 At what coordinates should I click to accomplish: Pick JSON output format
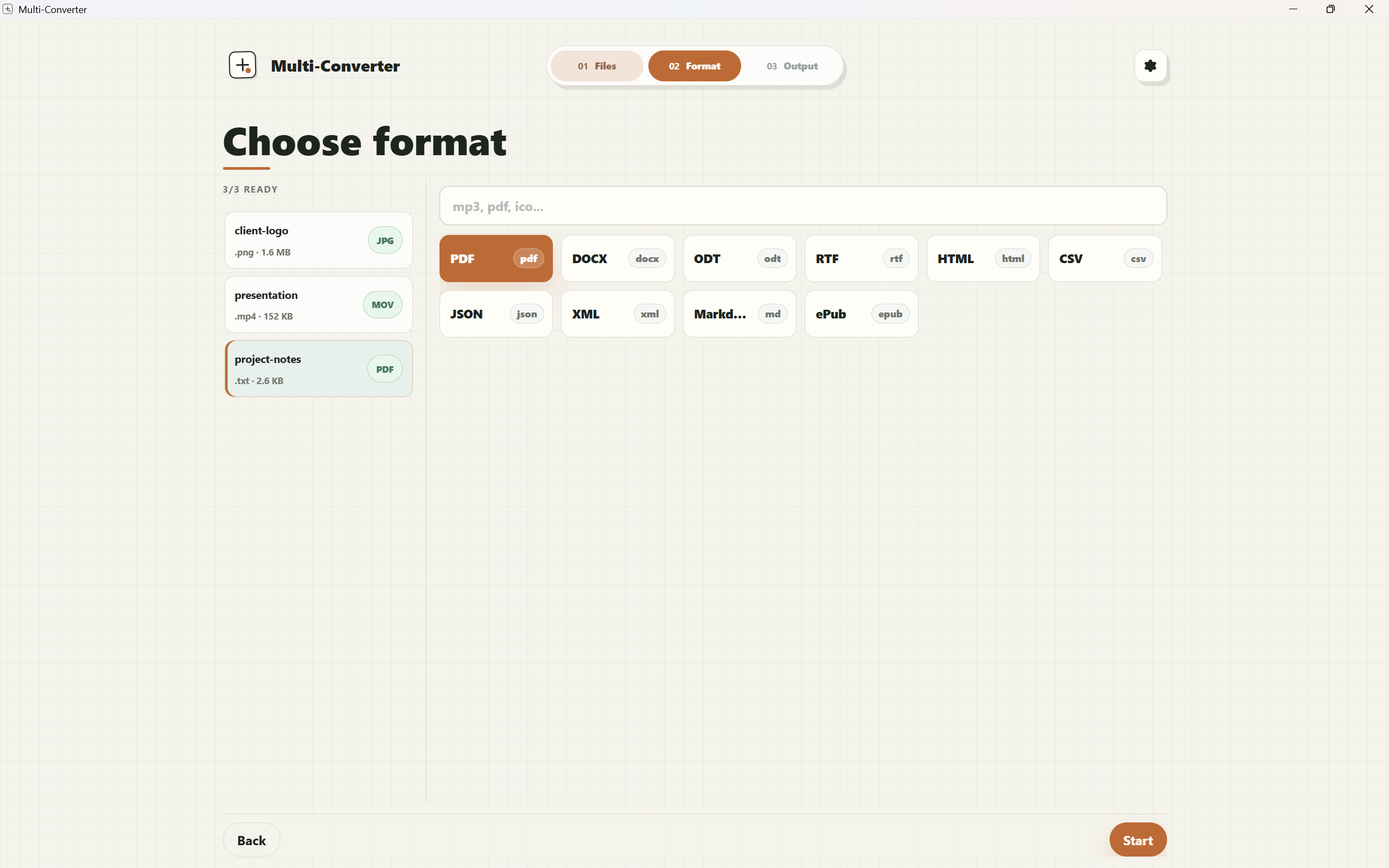(x=496, y=314)
